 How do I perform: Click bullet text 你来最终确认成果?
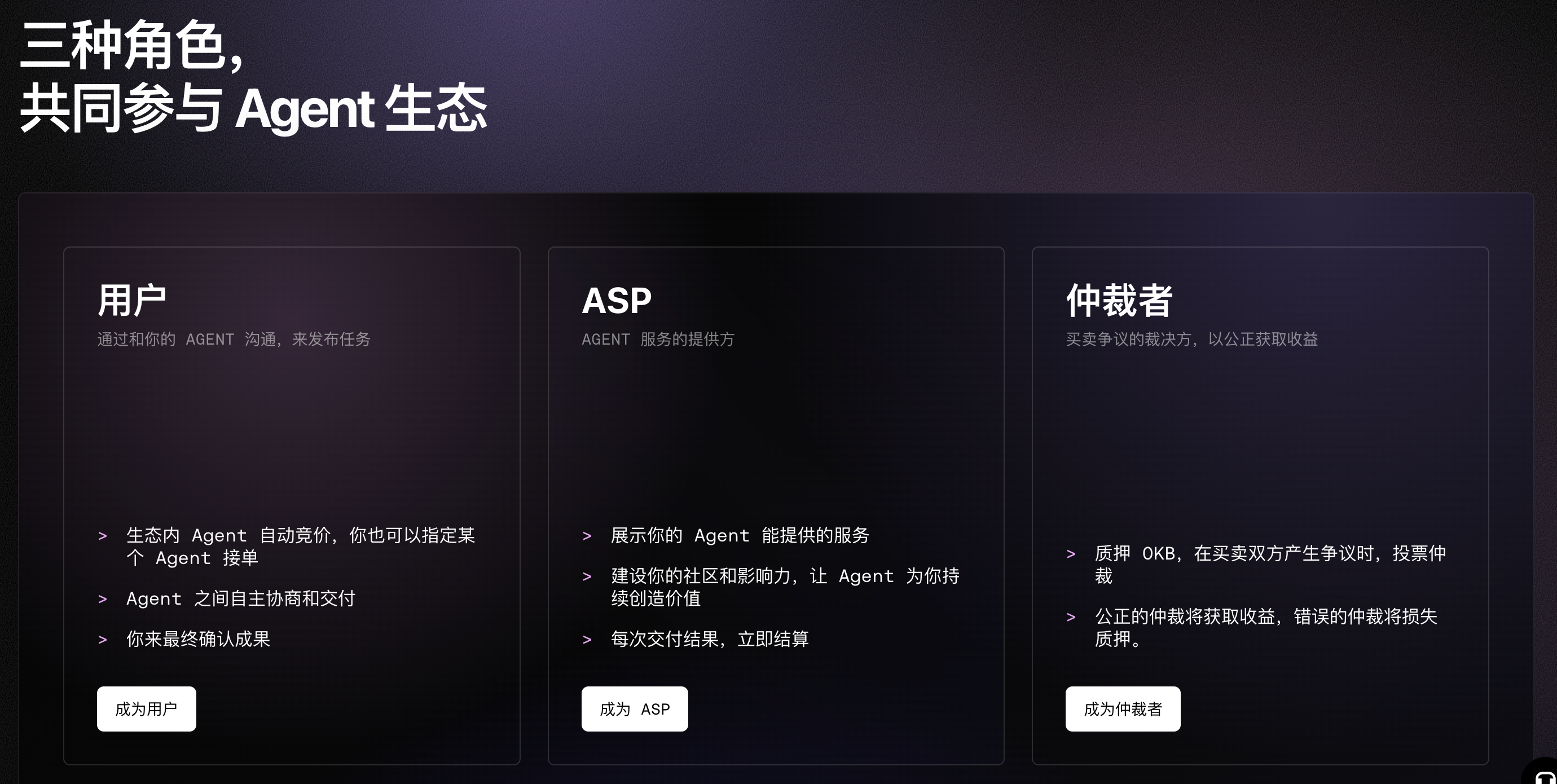click(198, 639)
